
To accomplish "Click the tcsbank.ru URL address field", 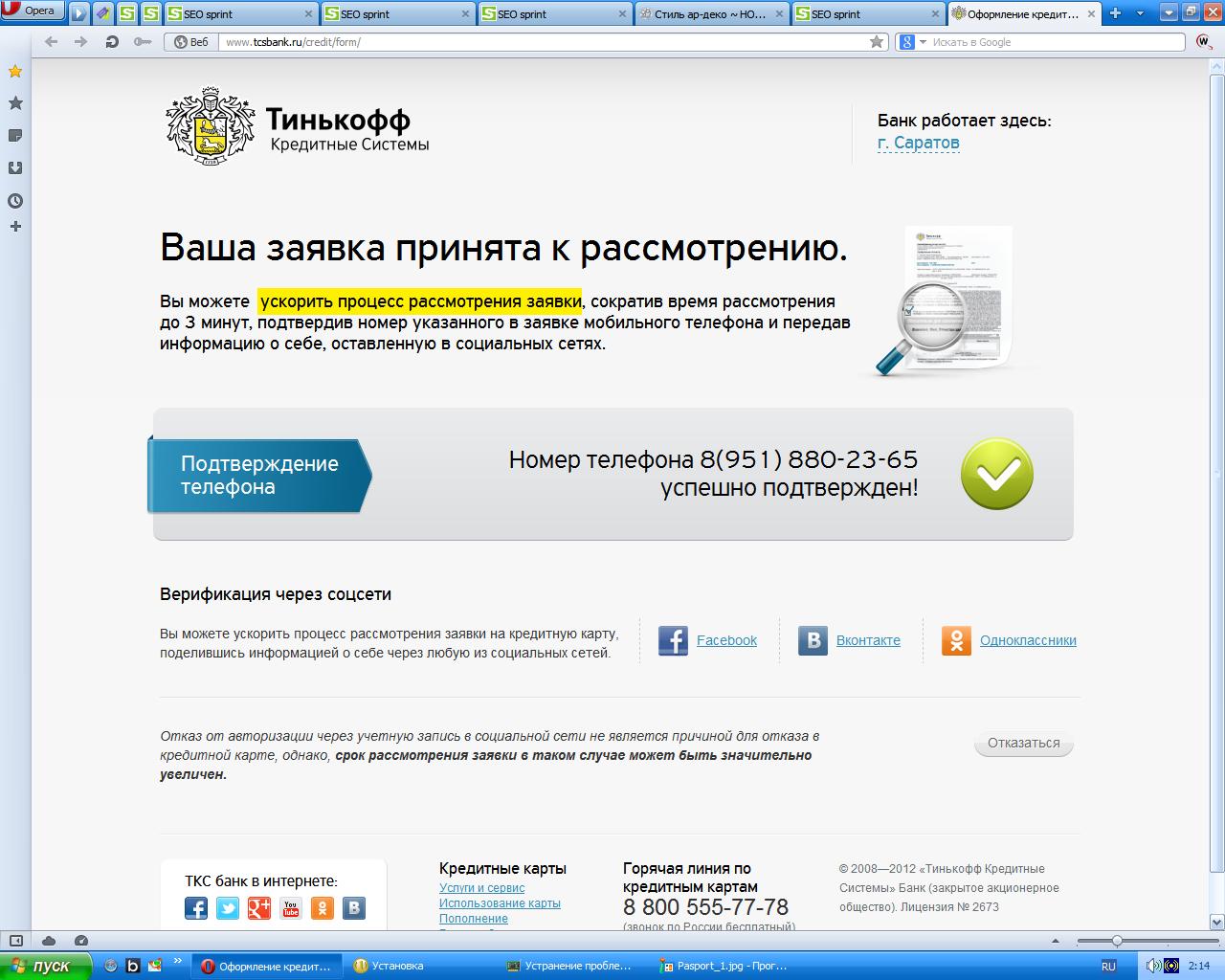I will coord(543,42).
